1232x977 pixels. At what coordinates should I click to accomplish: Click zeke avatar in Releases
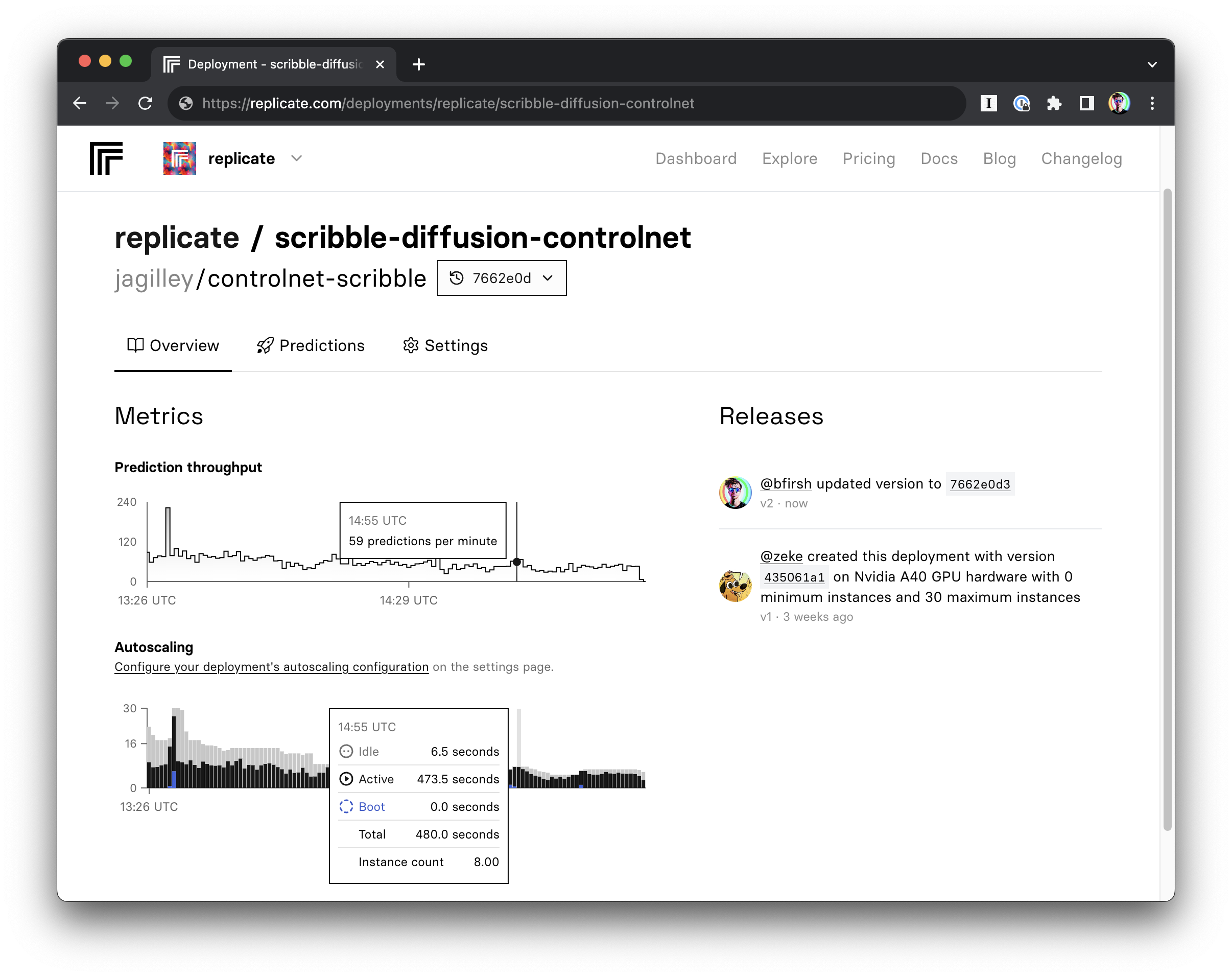click(735, 586)
